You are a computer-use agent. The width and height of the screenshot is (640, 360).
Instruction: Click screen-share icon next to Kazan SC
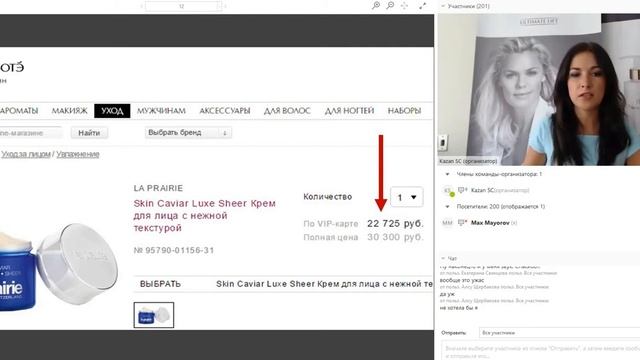(x=462, y=190)
